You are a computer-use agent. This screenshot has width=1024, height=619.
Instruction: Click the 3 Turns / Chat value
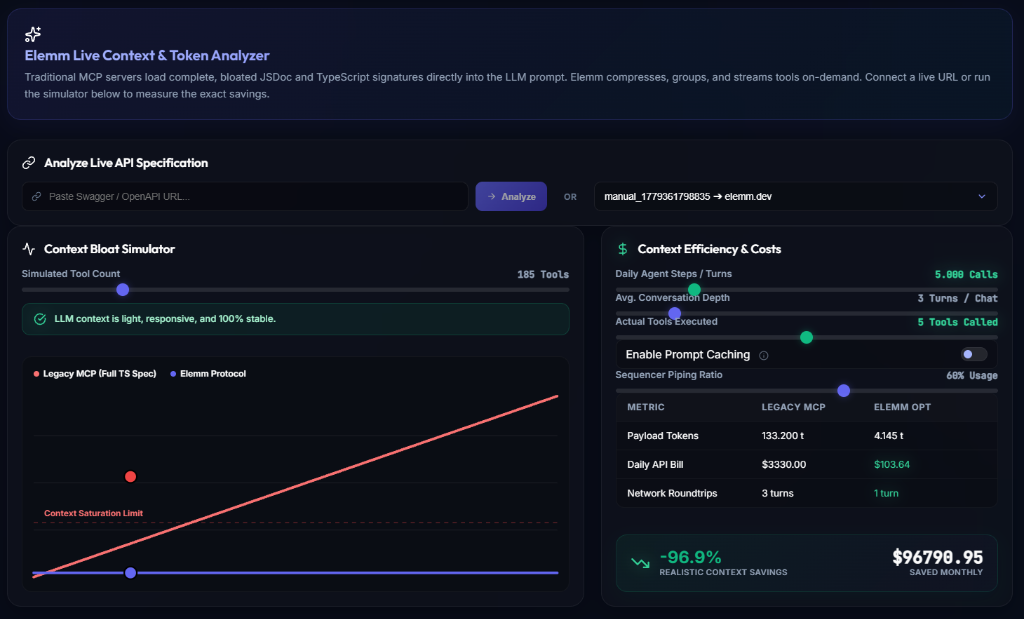coord(957,298)
